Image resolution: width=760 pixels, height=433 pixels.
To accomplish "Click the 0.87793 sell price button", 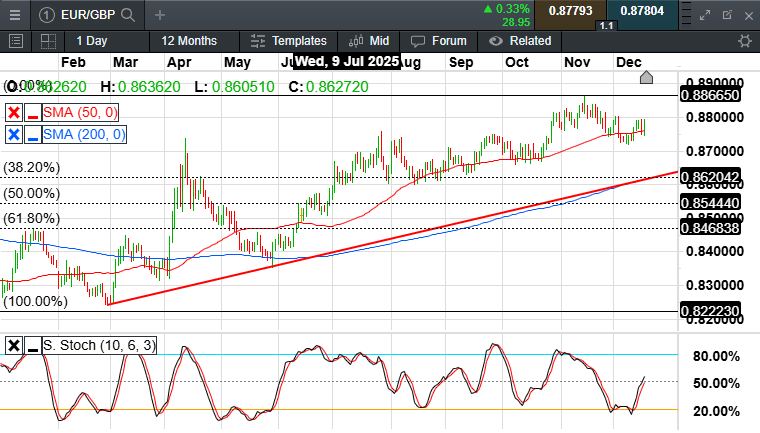I will [570, 11].
